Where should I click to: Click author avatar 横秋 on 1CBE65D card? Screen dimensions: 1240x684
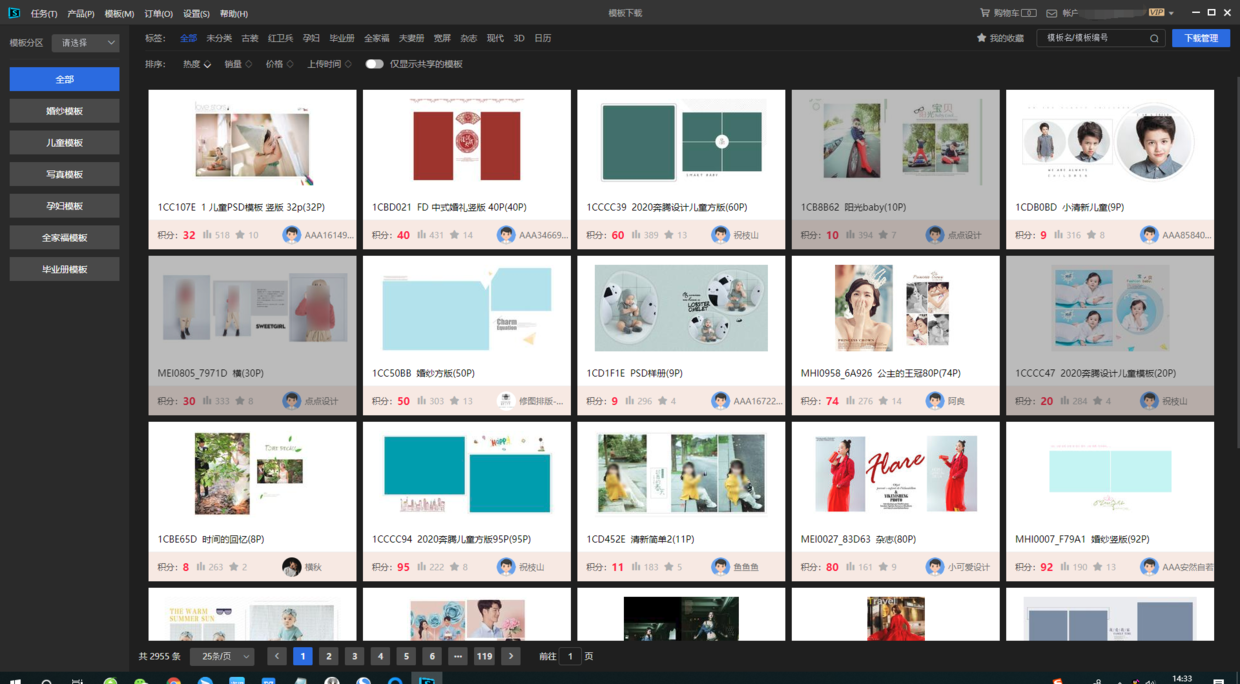(291, 567)
